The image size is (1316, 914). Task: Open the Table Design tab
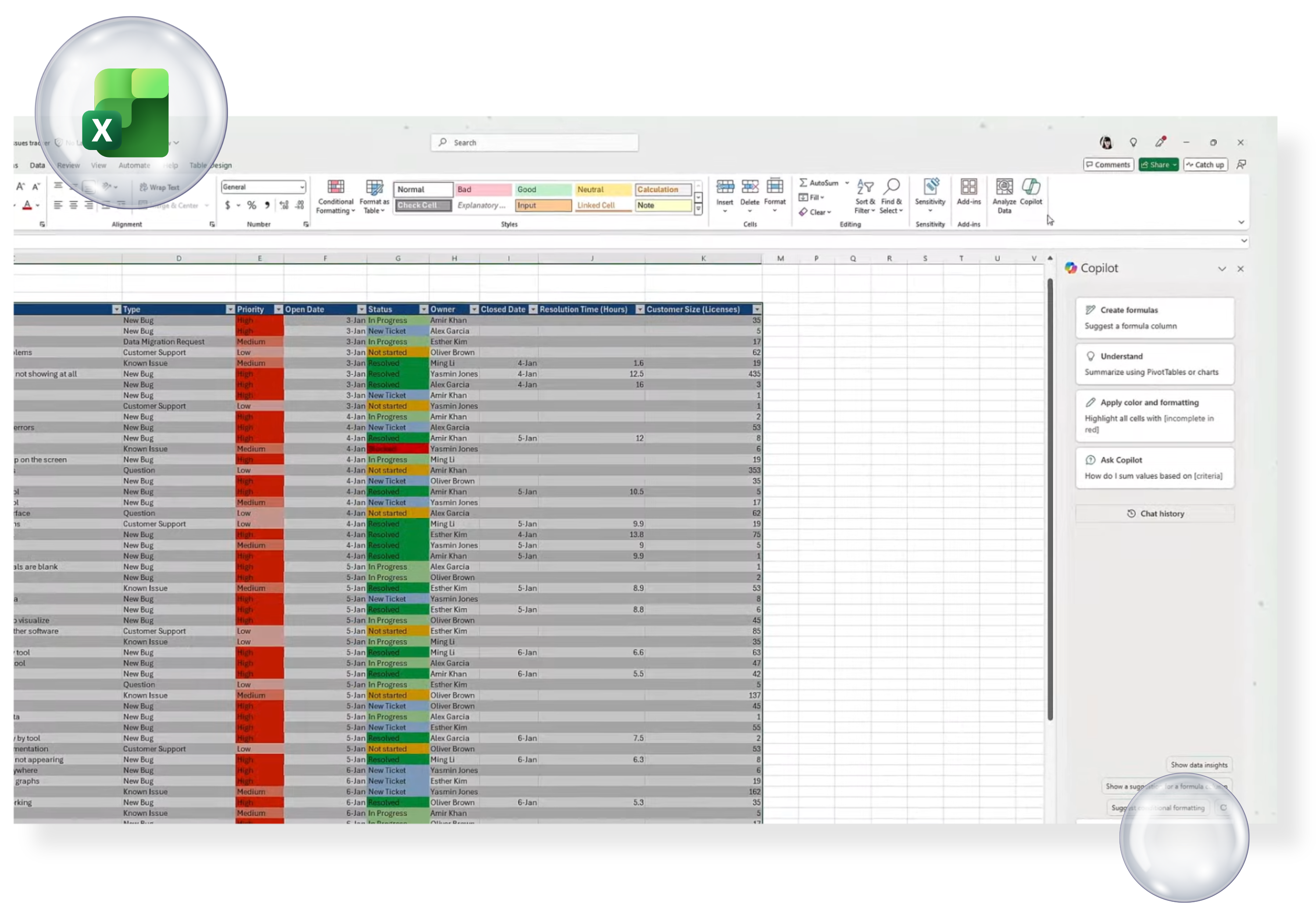(211, 165)
